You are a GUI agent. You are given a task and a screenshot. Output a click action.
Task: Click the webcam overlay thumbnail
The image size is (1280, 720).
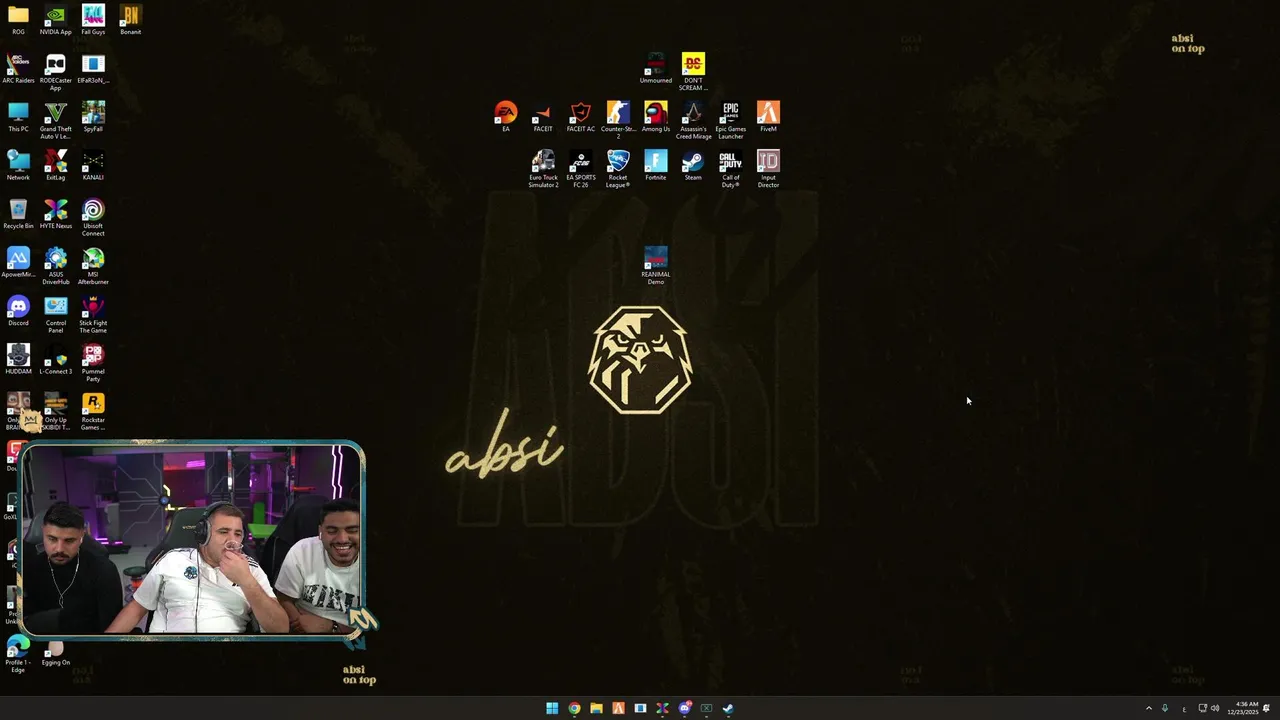193,539
